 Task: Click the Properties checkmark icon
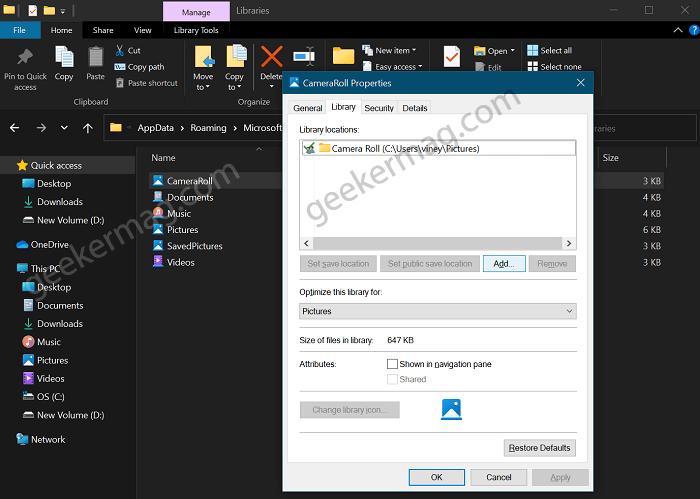click(452, 57)
